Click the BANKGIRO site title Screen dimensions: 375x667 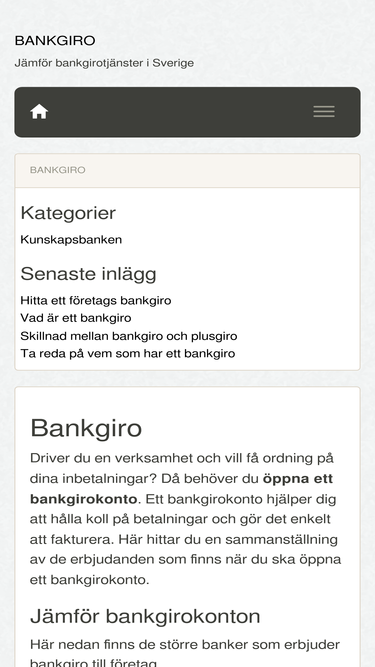pyautogui.click(x=55, y=41)
